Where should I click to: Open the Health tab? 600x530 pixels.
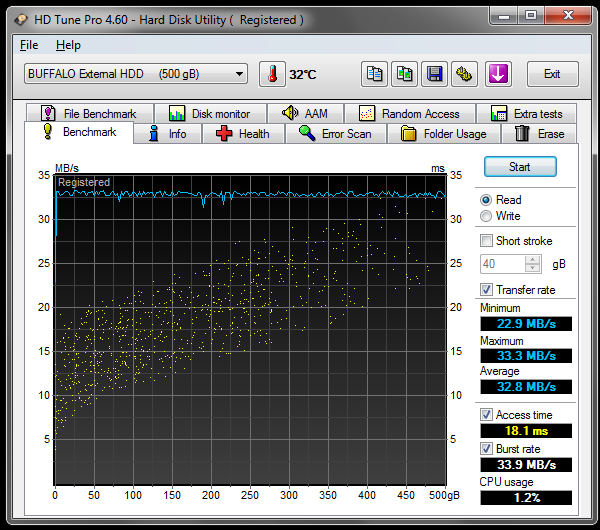243,134
